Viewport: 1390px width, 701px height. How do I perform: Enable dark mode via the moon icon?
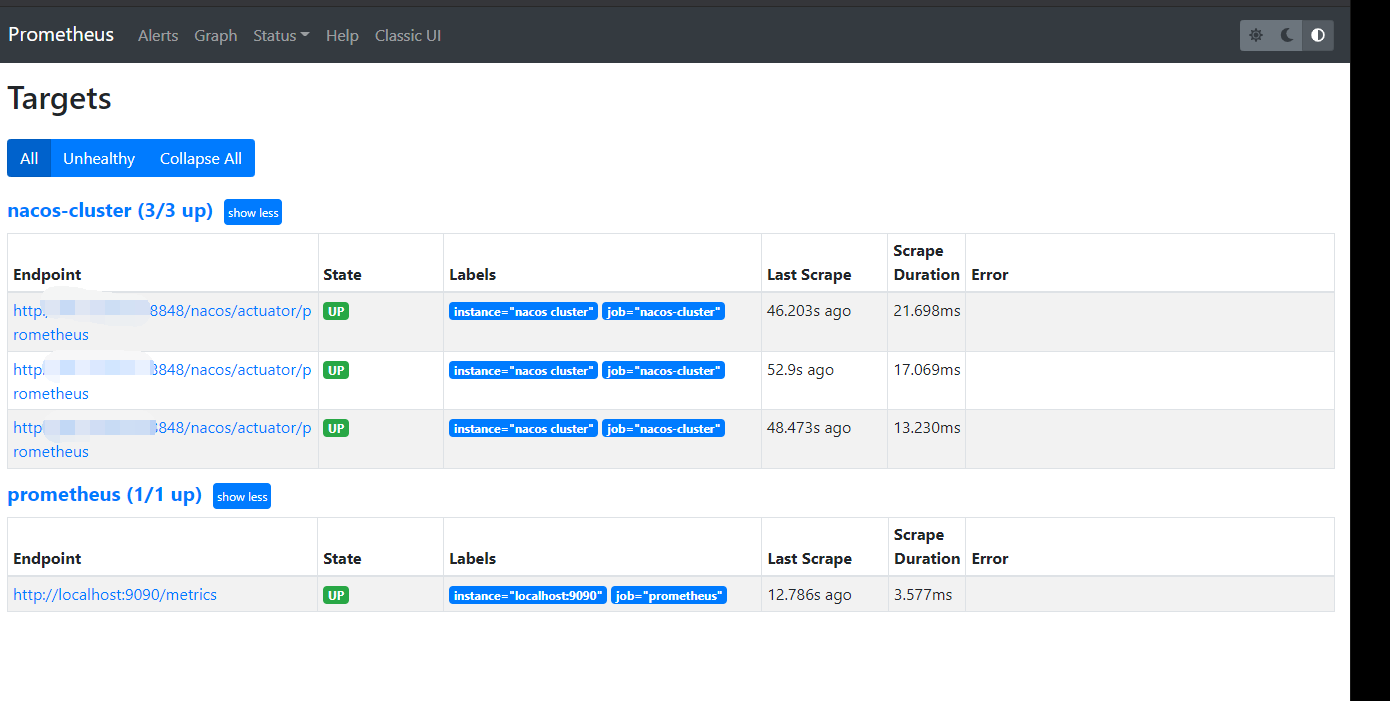pyautogui.click(x=1286, y=35)
